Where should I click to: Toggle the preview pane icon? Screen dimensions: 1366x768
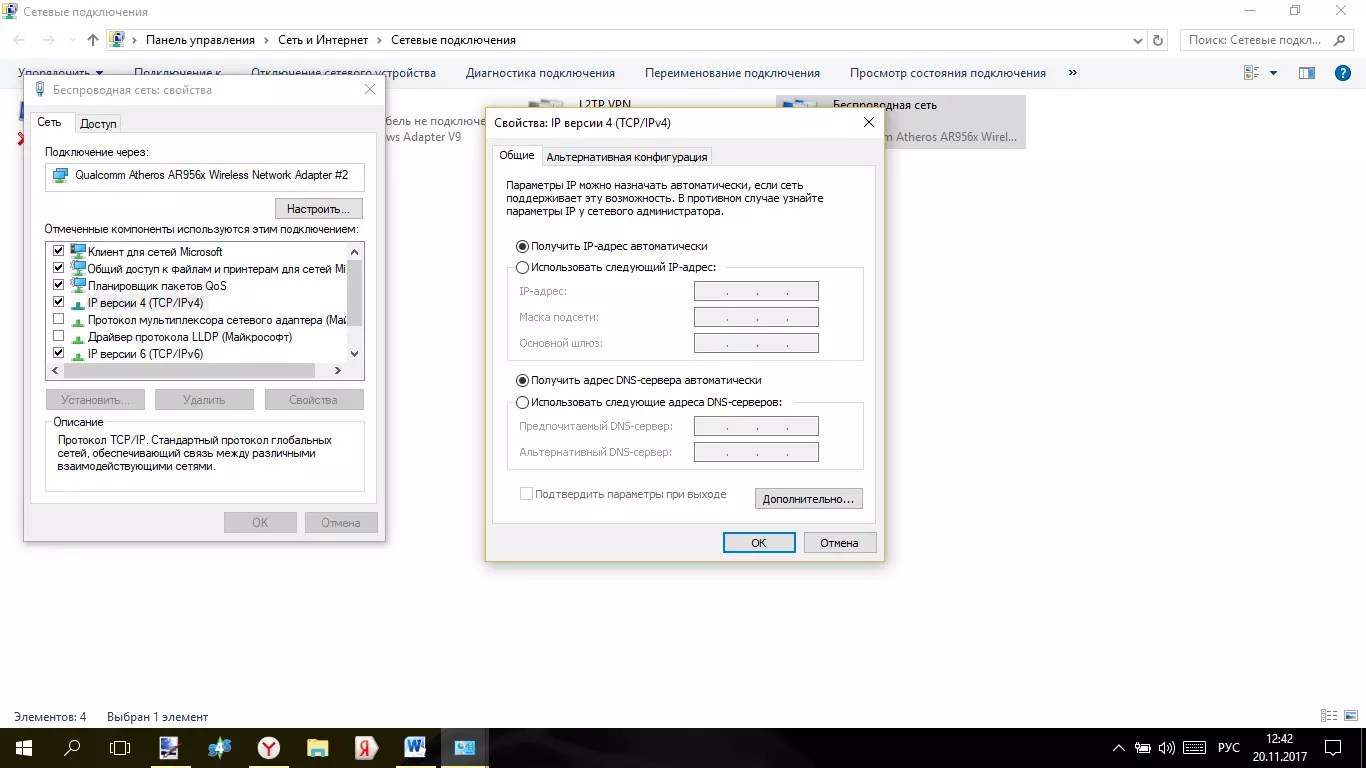1306,73
